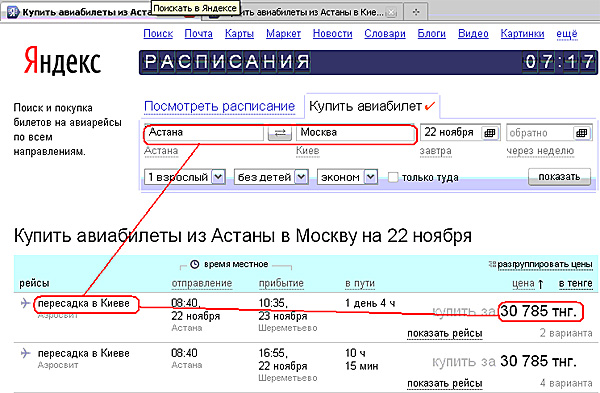Click the Астана departure input field
The height and width of the screenshot is (393, 600).
click(x=204, y=133)
